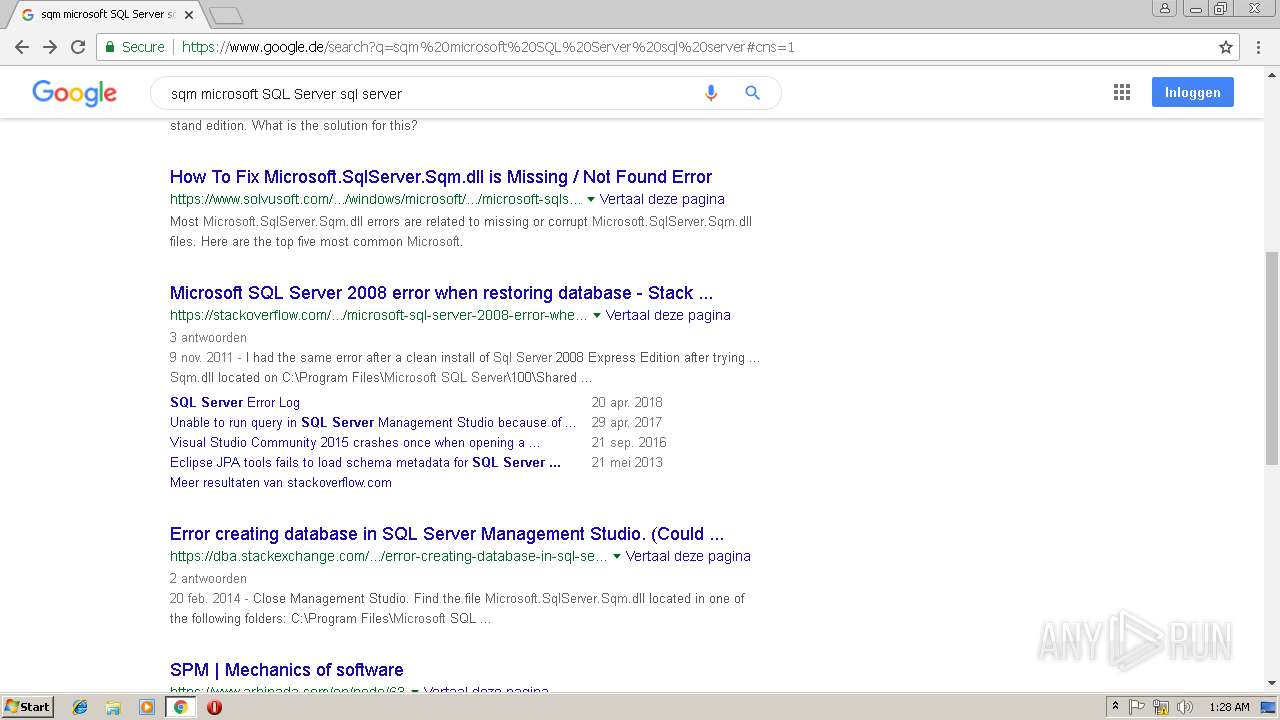Click Show desktop button at taskbar end
Viewport: 1280px width, 720px height.
point(1269,707)
